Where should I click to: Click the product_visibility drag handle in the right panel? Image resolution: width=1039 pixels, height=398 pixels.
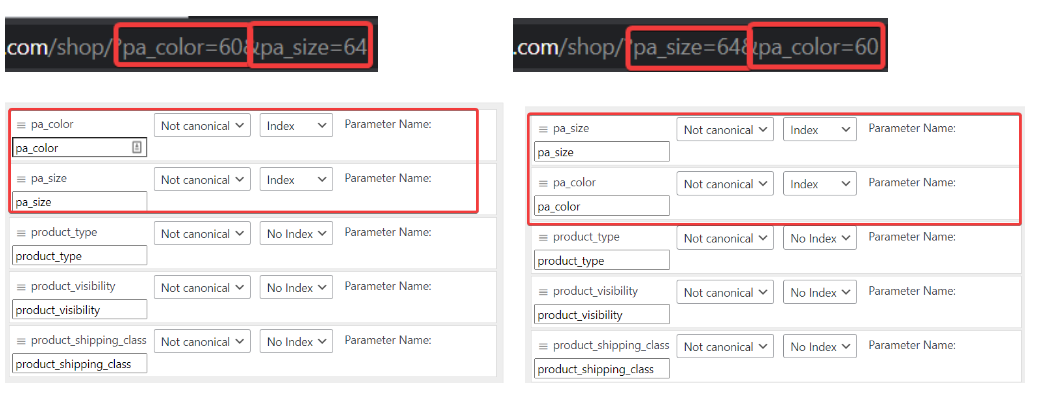pyautogui.click(x=543, y=291)
